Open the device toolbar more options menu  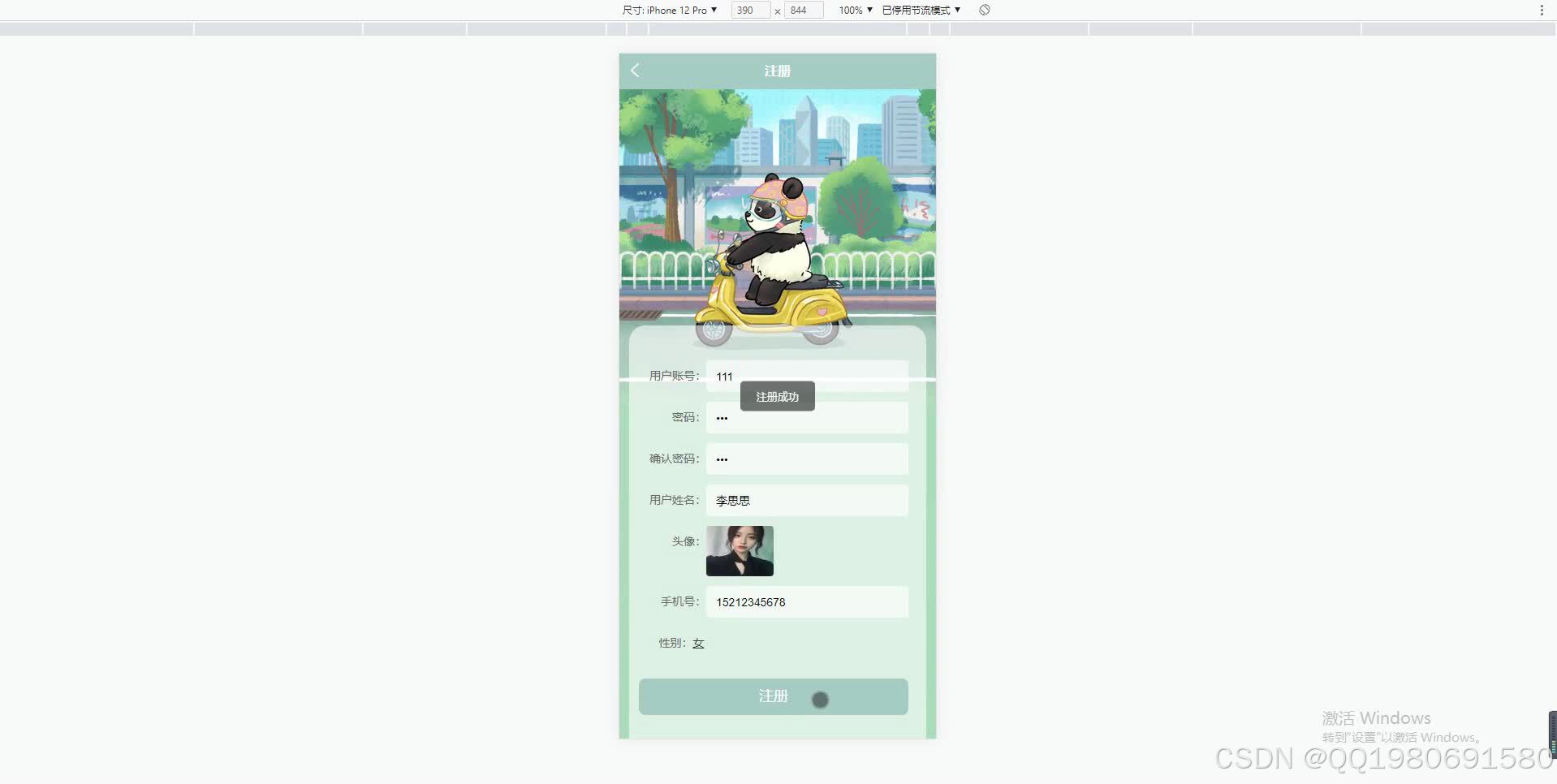(1542, 10)
